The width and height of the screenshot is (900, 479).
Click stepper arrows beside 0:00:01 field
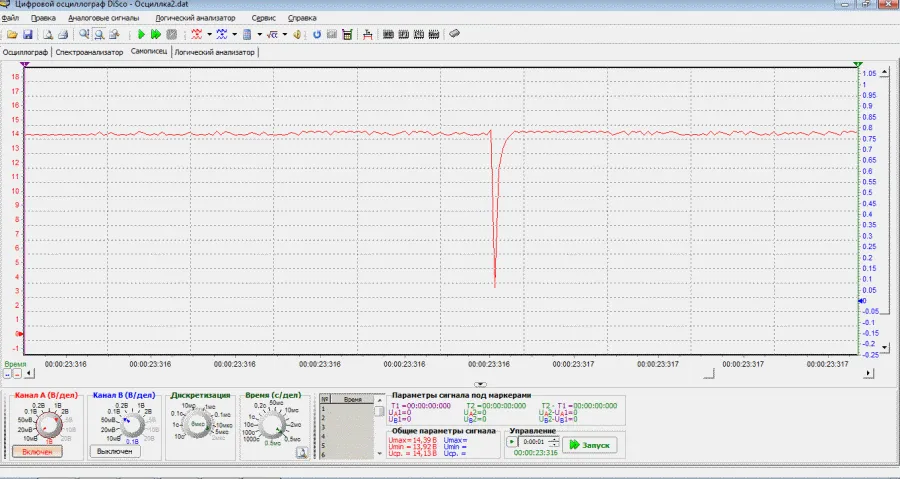(553, 442)
